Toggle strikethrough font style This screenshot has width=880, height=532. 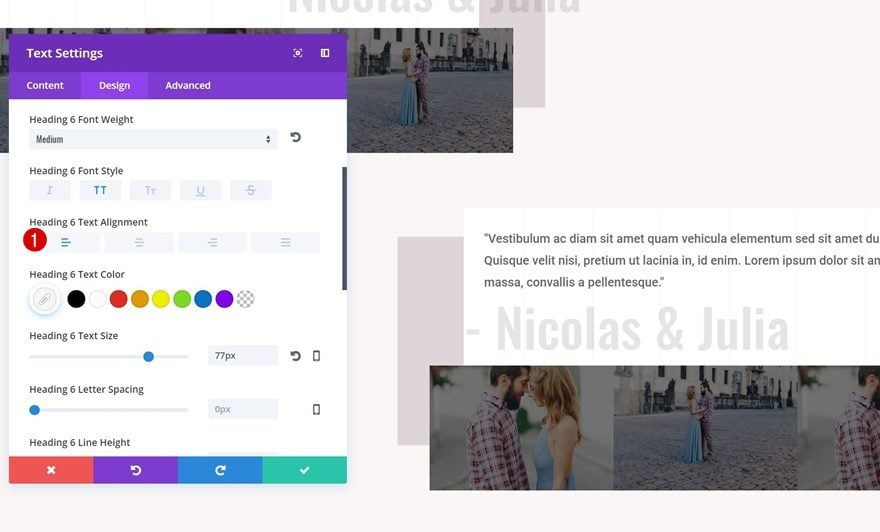[251, 190]
